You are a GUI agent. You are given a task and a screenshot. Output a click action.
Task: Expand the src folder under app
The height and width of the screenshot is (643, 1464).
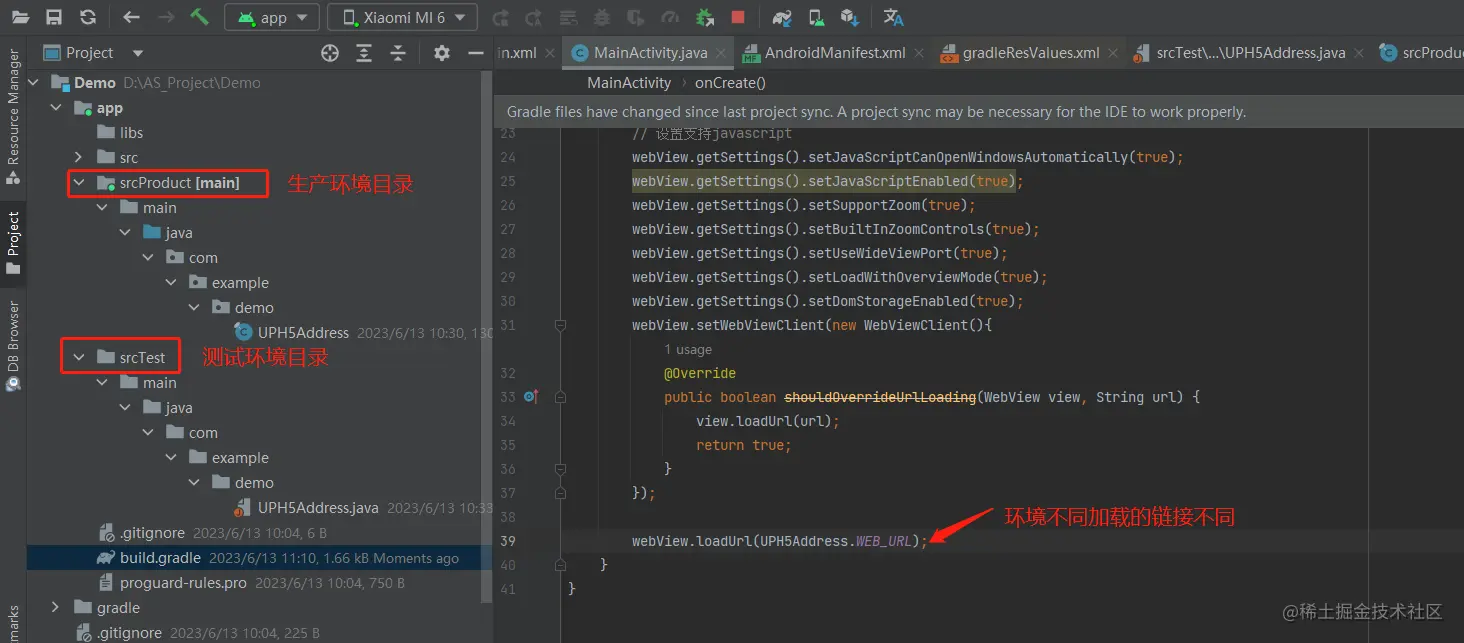(78, 158)
